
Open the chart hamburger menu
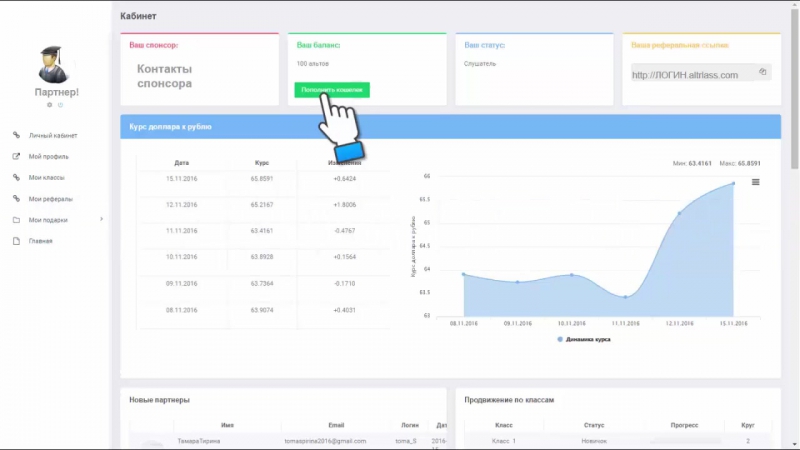756,181
